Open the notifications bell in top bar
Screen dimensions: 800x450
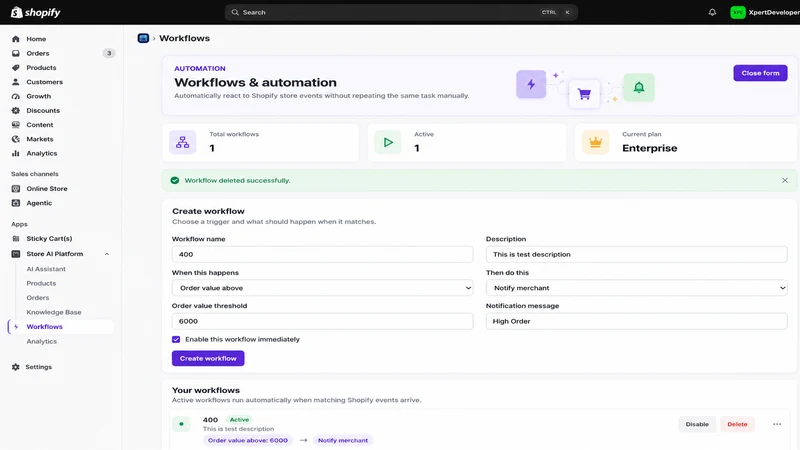click(x=712, y=12)
